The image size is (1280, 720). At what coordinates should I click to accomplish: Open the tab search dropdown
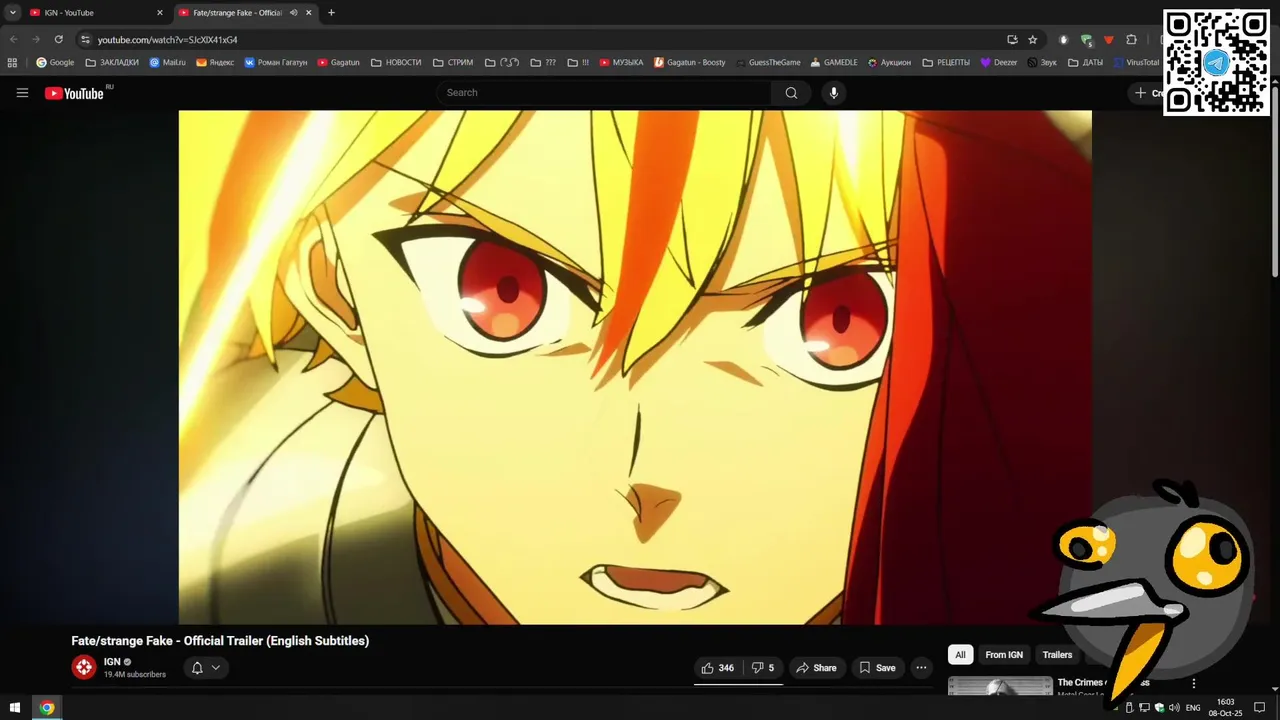(12, 13)
